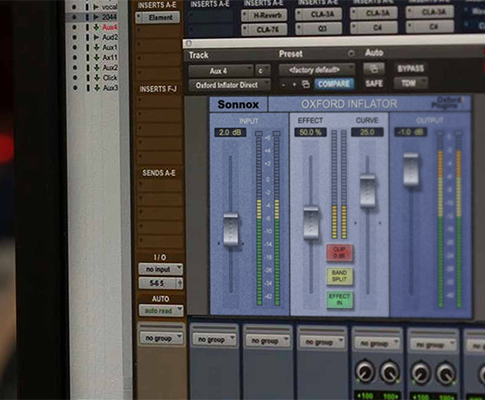Image resolution: width=485 pixels, height=400 pixels.
Task: Click the plug-in automation enable icon
Action: (x=374, y=69)
